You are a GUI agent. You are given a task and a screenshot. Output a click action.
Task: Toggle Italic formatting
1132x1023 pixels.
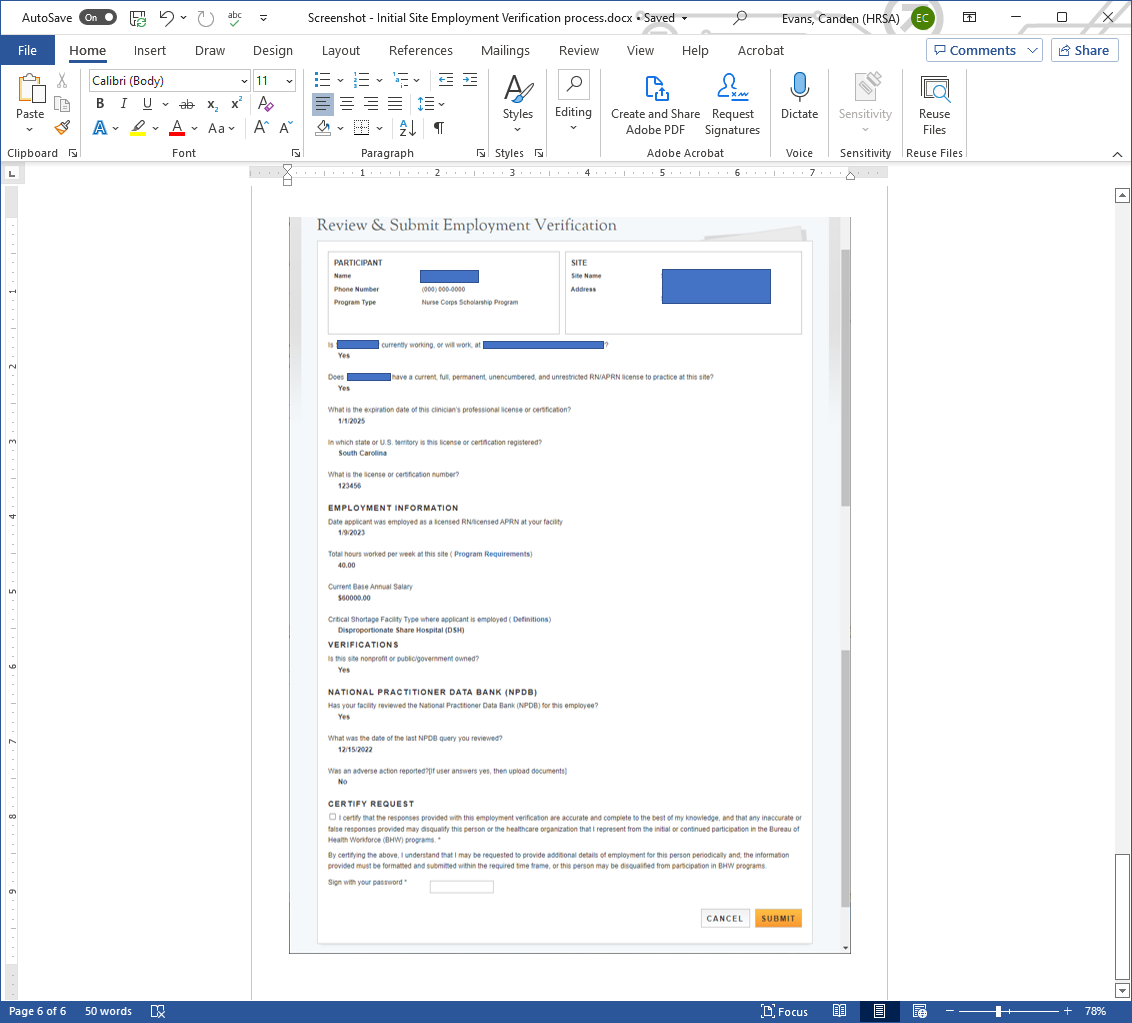click(124, 104)
